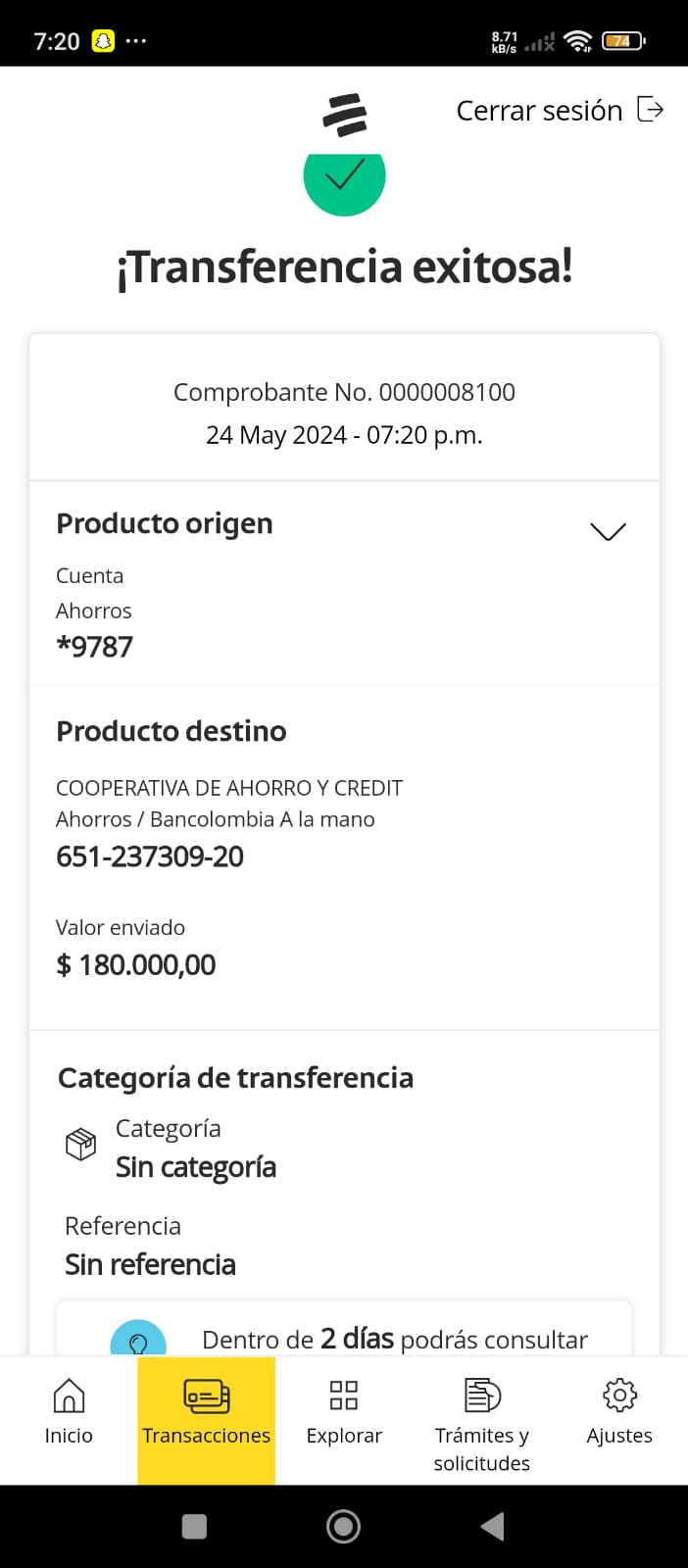This screenshot has height=1568, width=688.
Task: Open the Inicio tab
Action: pyautogui.click(x=69, y=1412)
